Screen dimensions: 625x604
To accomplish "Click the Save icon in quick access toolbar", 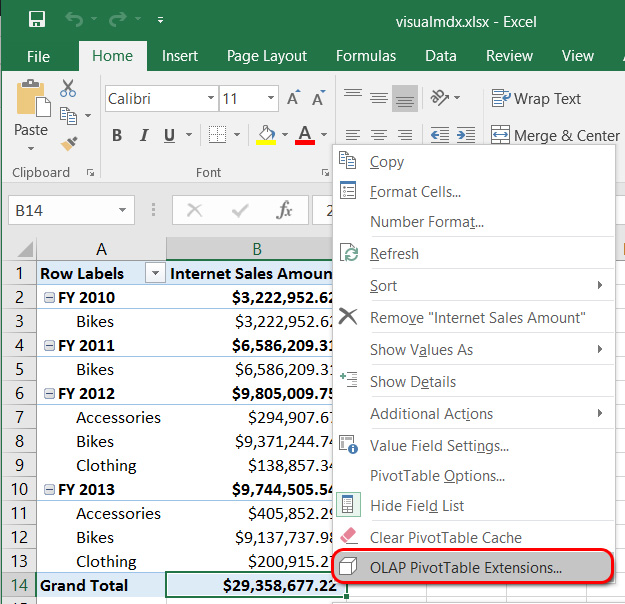I will (37, 19).
